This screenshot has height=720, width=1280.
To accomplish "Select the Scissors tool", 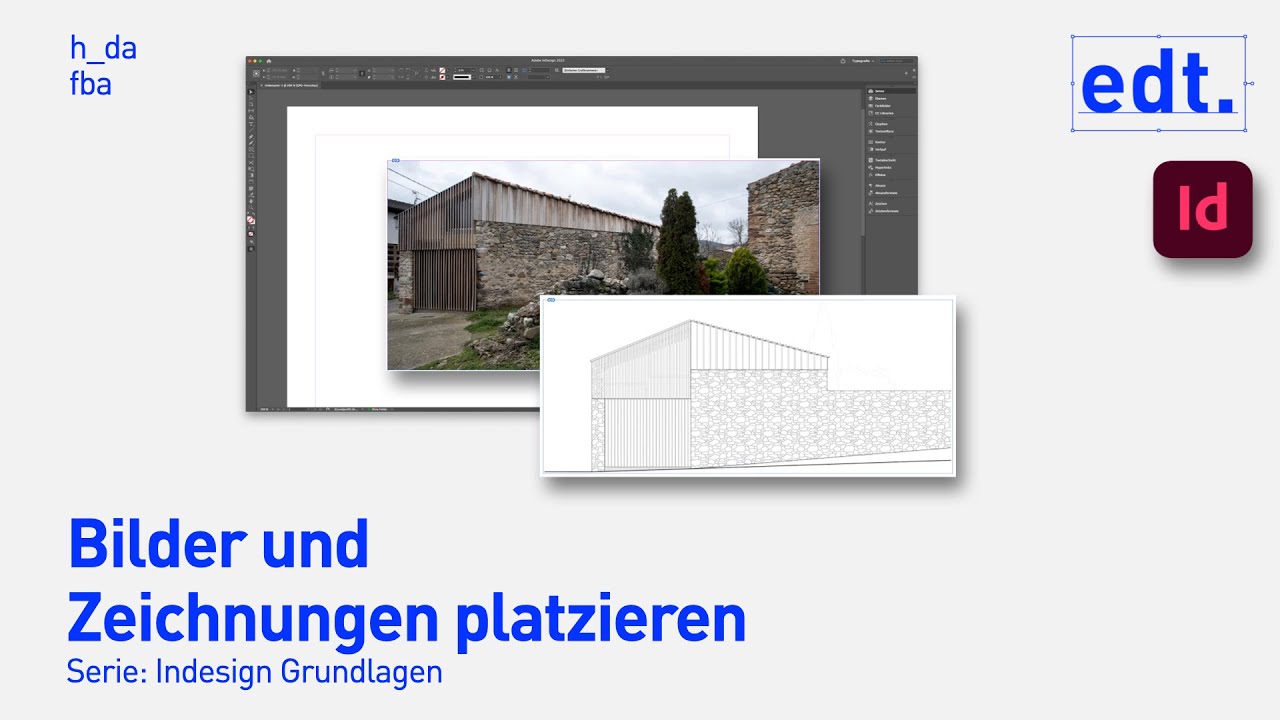I will tap(251, 163).
